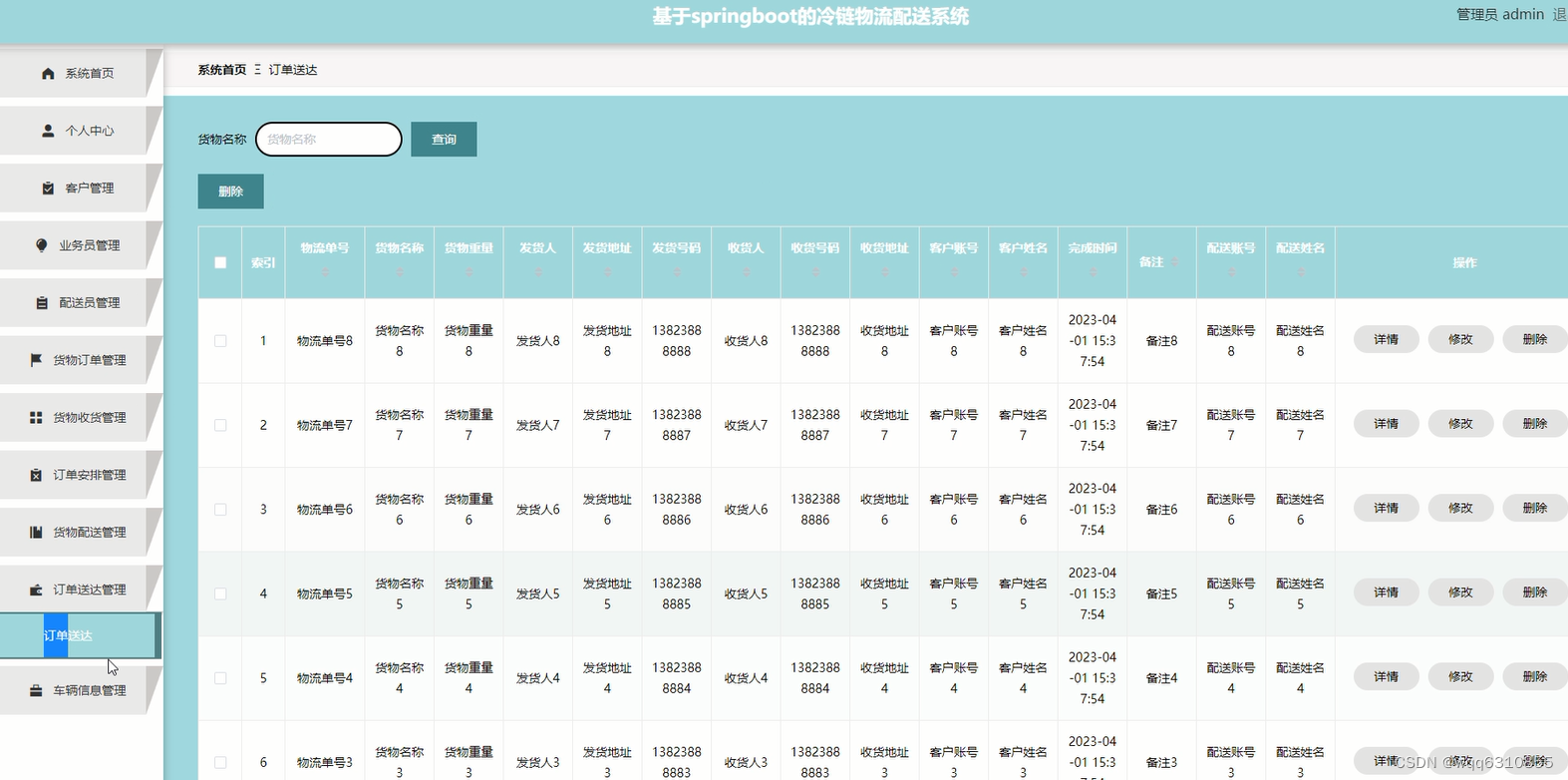Focus the 货物名称 search input field
Screen dimensions: 1568x780
click(x=329, y=140)
